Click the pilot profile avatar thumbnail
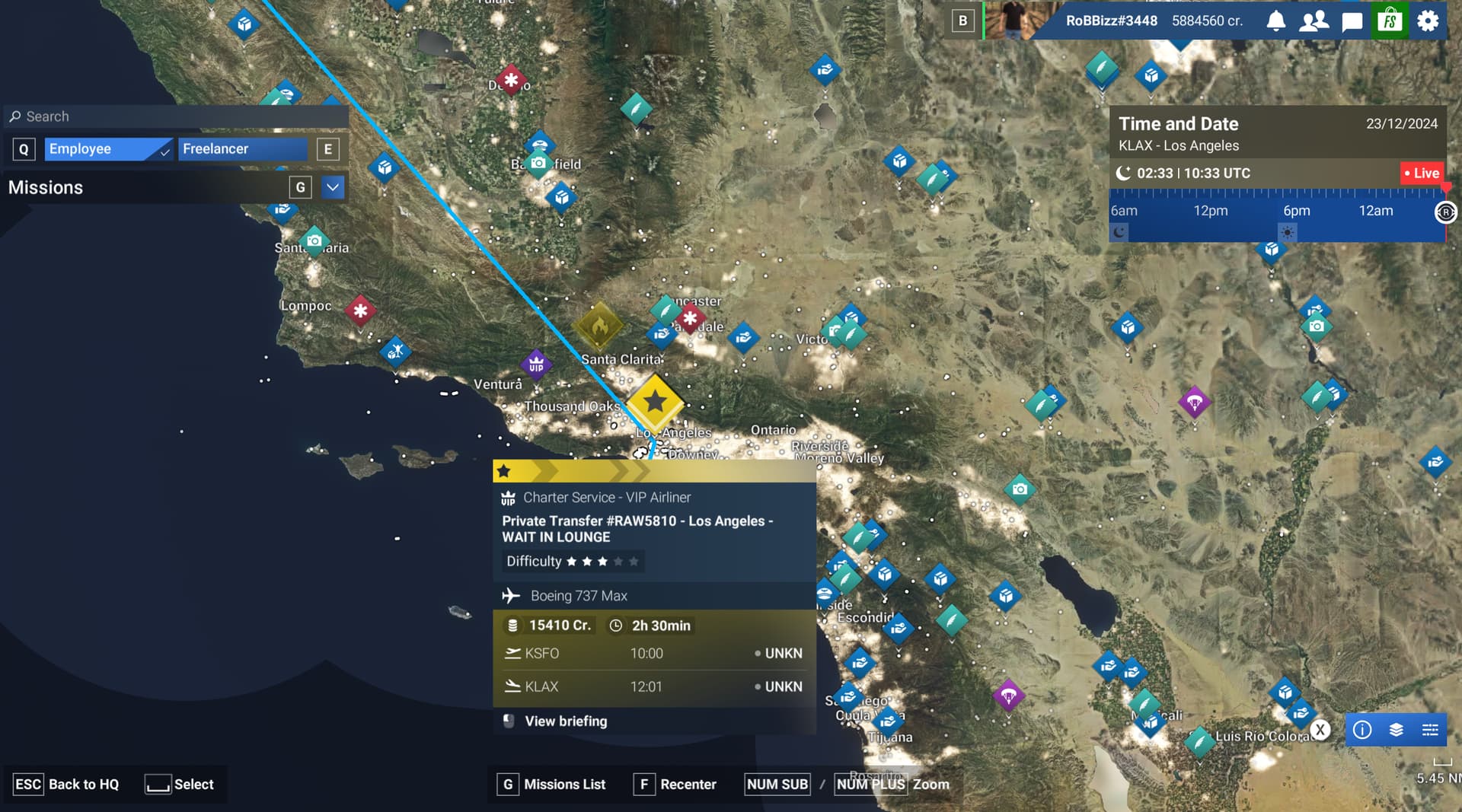1462x812 pixels. click(x=1014, y=21)
